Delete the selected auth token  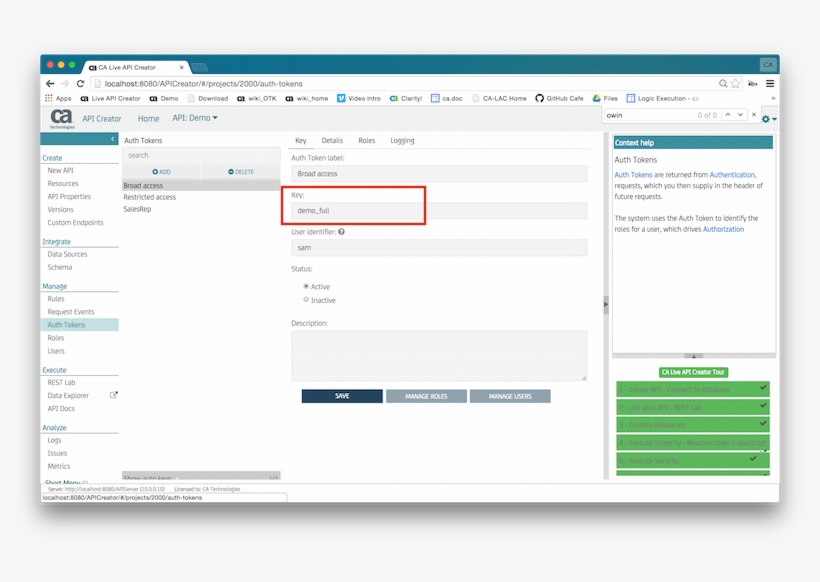(241, 172)
